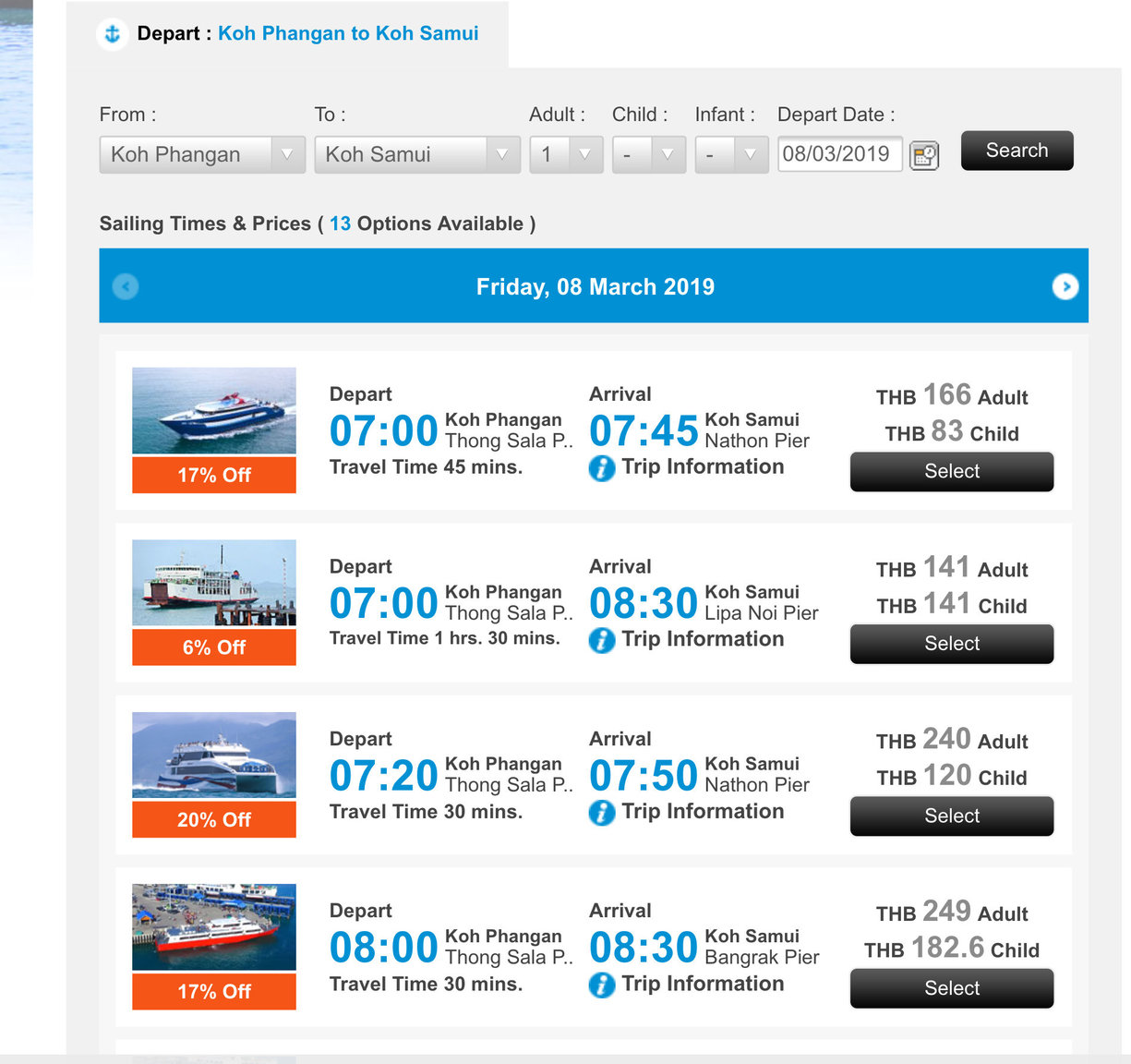Open info icon for 07:50 Nathon Pier trip
Viewport: 1131px width, 1064px height.
pos(602,813)
